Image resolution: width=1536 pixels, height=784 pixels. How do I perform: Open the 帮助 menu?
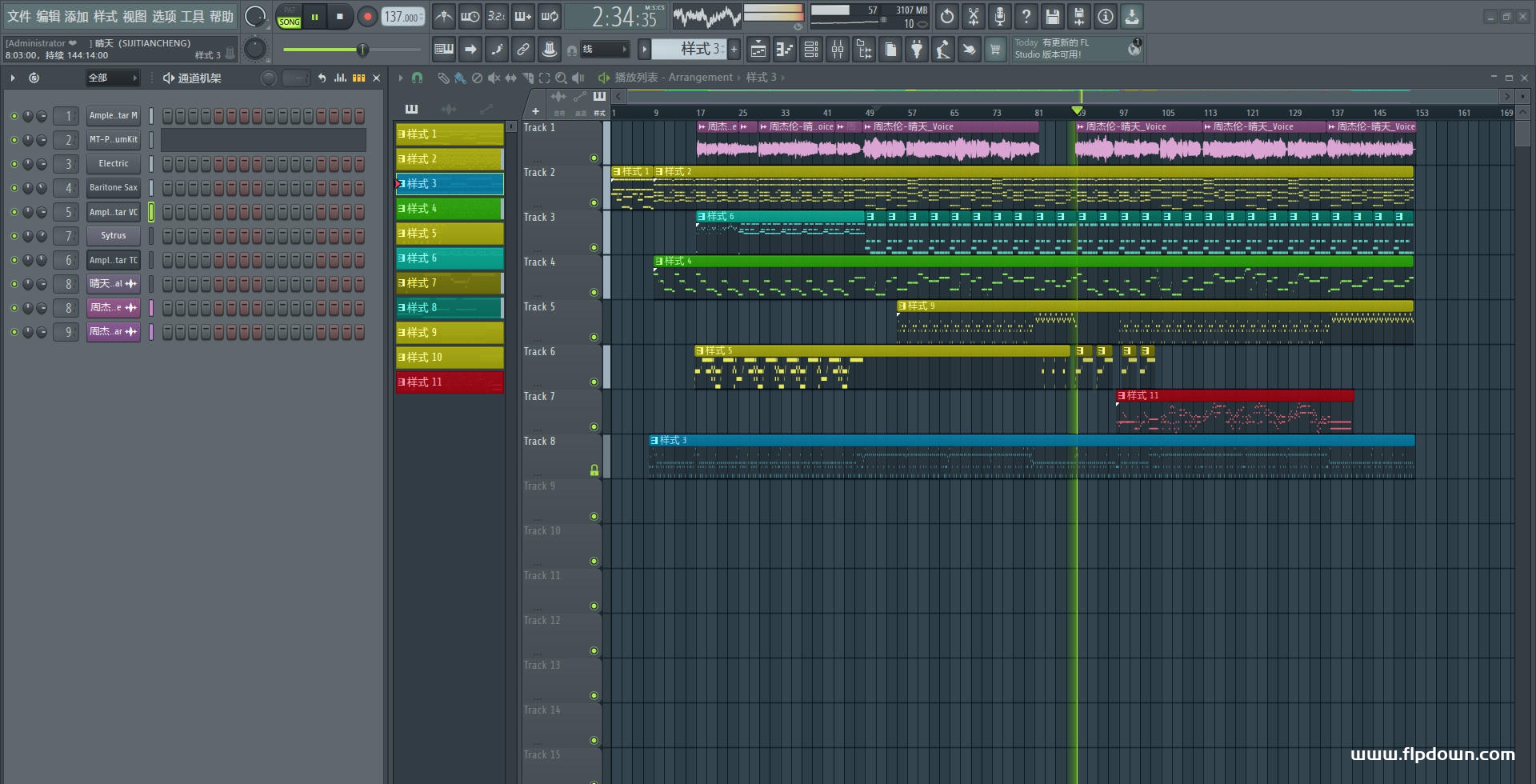tap(222, 16)
